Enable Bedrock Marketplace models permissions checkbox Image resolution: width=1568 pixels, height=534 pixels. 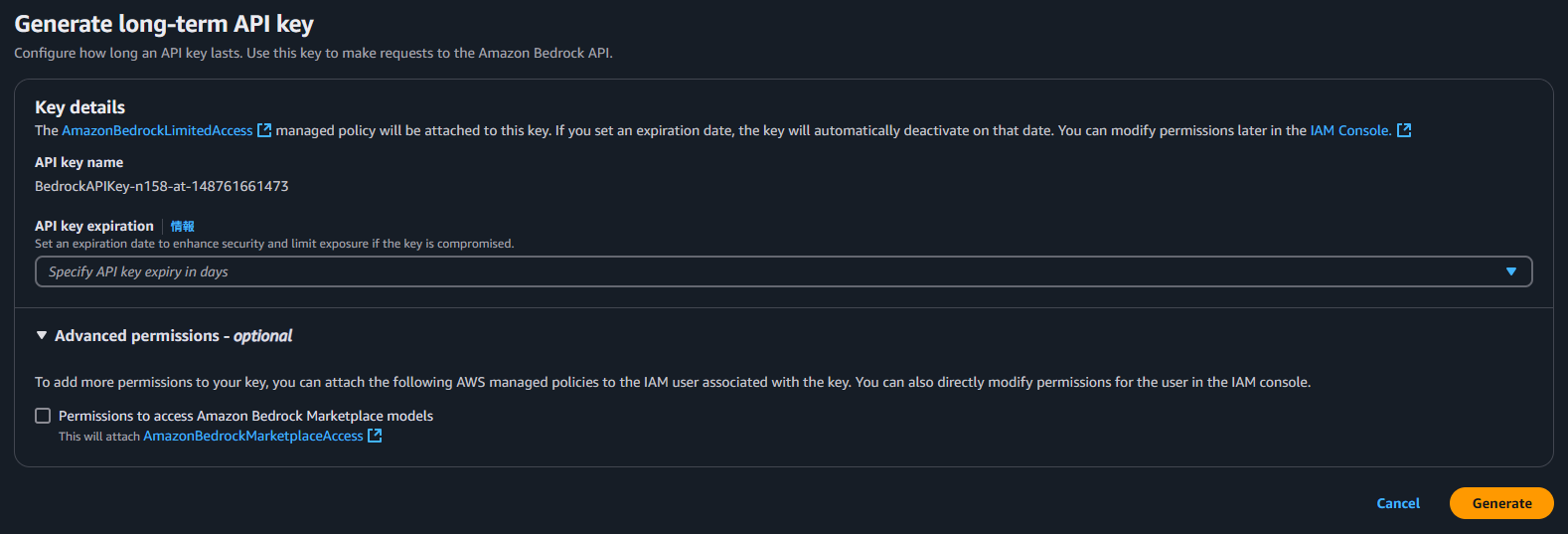43,416
